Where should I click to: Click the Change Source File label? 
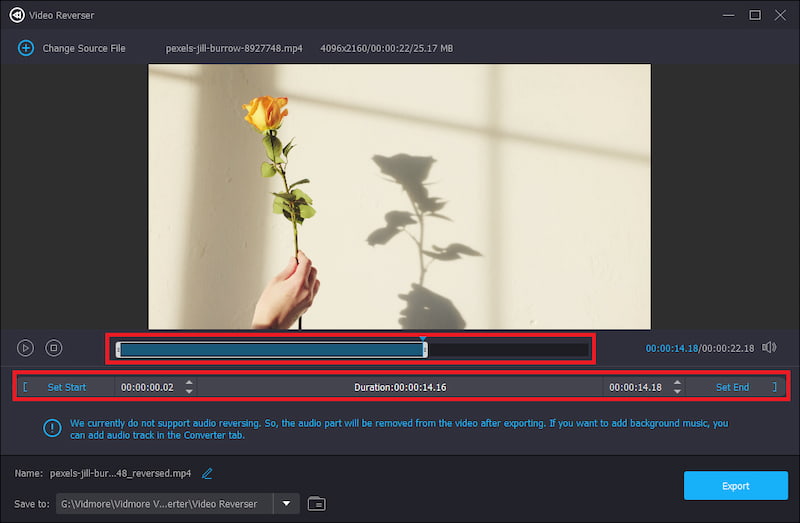click(84, 48)
